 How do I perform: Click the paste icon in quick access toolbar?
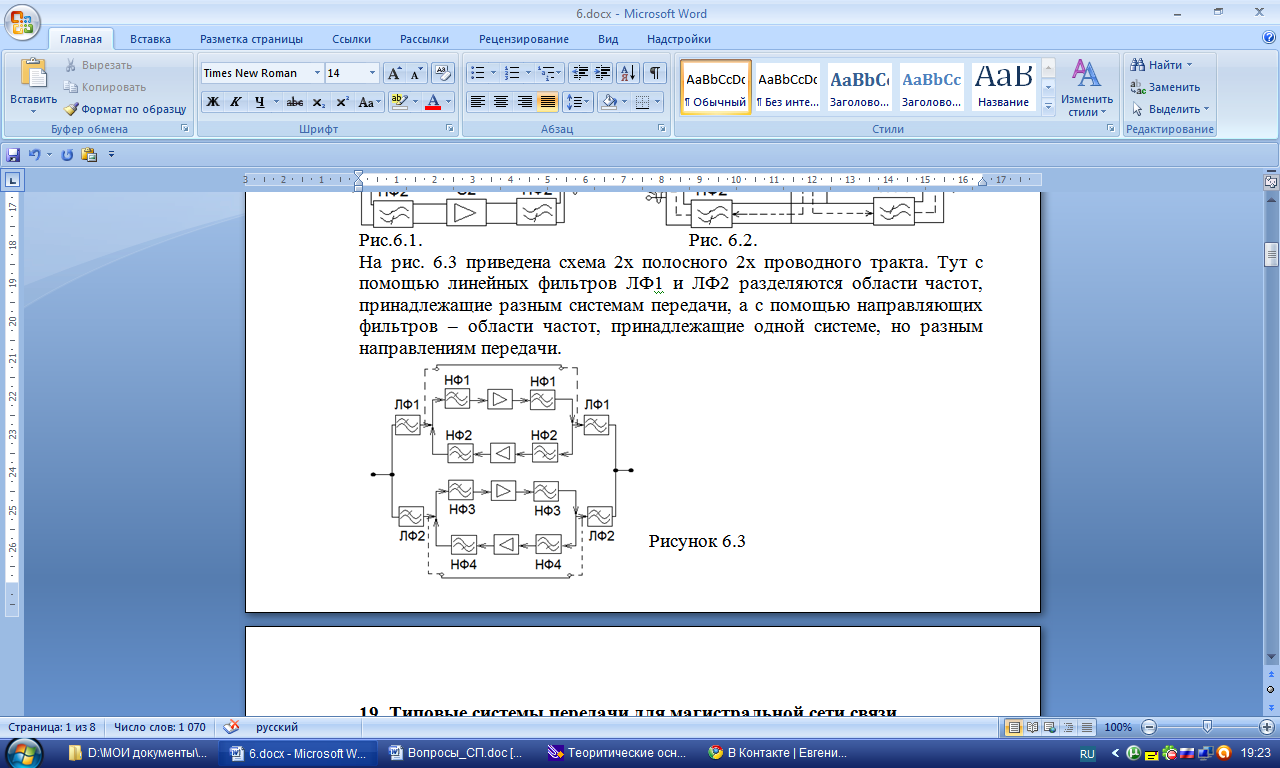[x=89, y=155]
